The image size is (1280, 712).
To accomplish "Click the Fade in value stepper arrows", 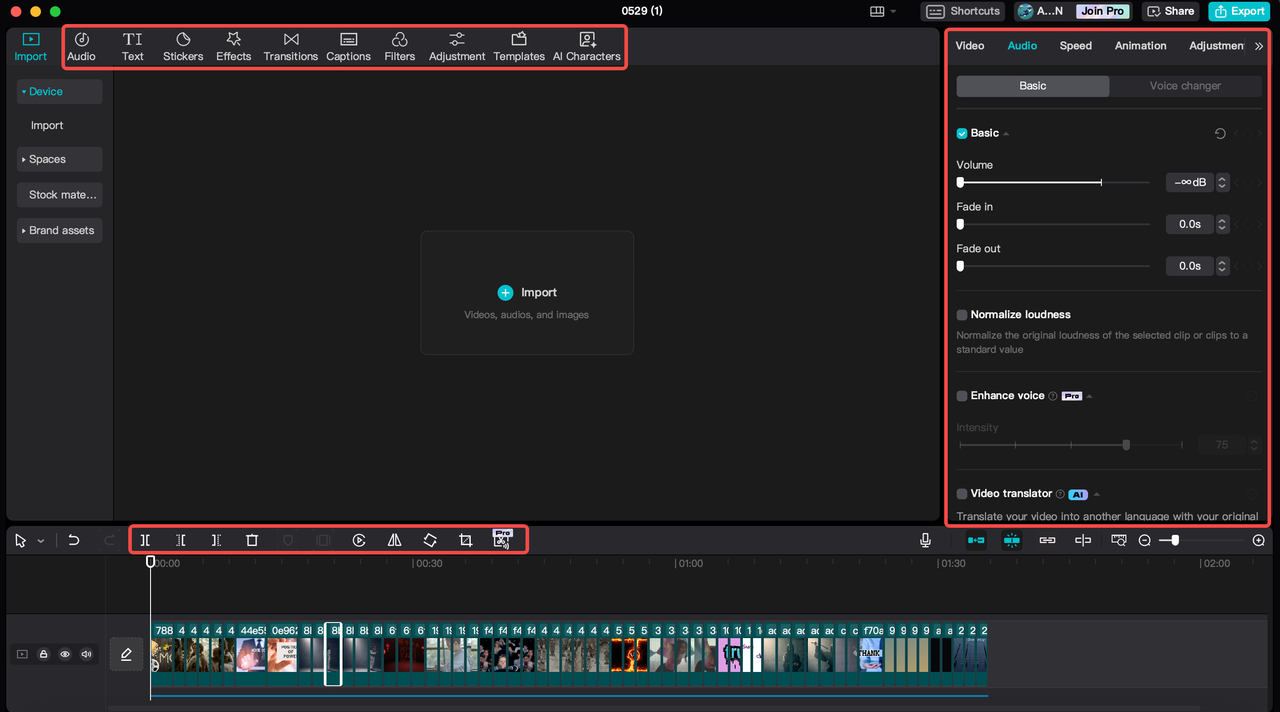I will pos(1222,224).
